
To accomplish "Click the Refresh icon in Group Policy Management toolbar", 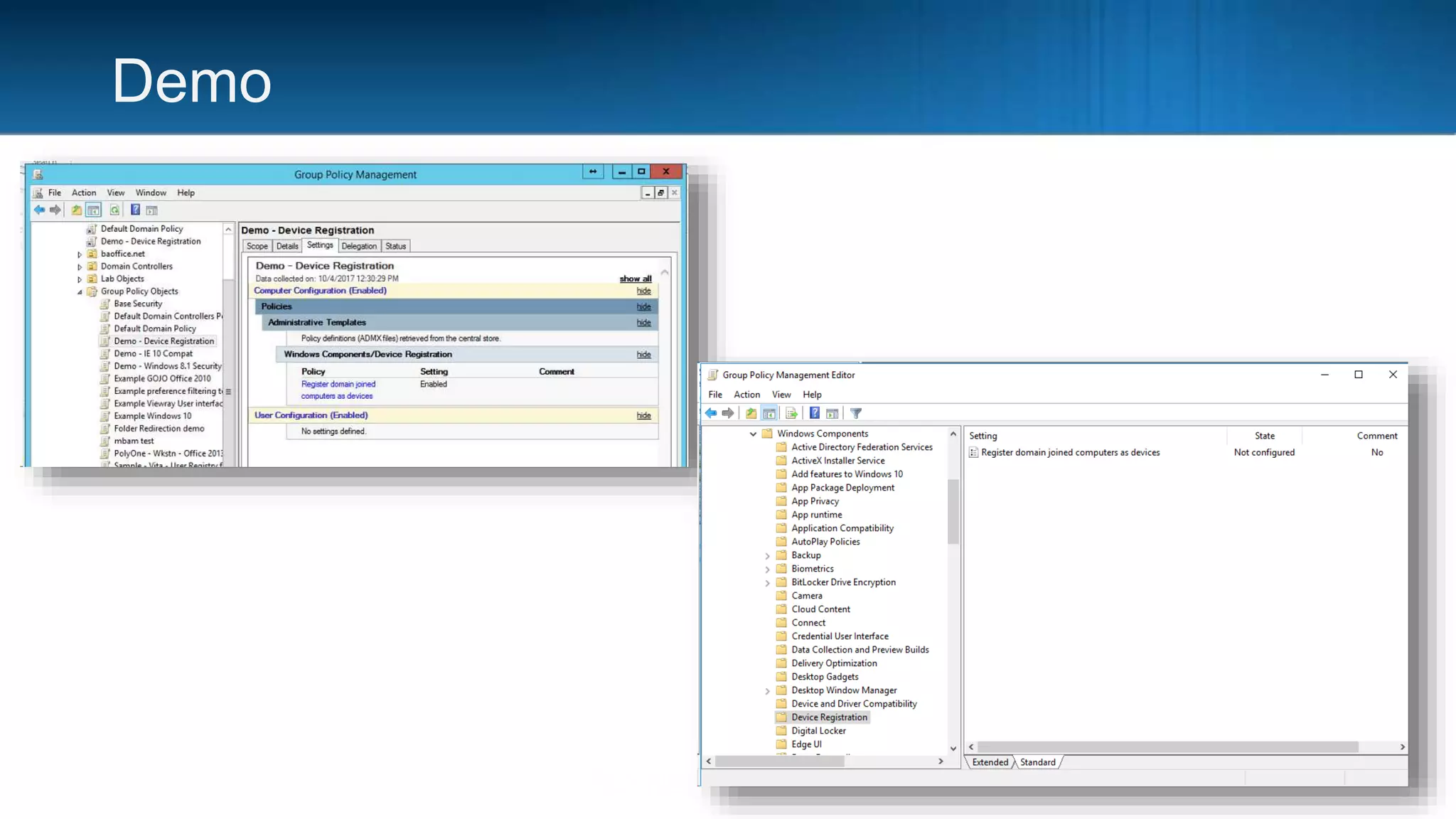I will click(114, 210).
